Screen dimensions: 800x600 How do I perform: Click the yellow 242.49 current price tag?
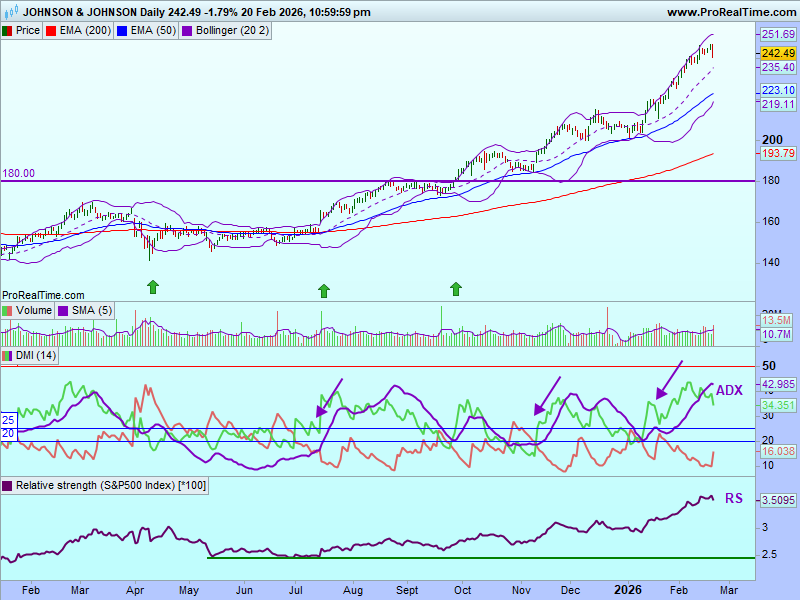tap(777, 53)
